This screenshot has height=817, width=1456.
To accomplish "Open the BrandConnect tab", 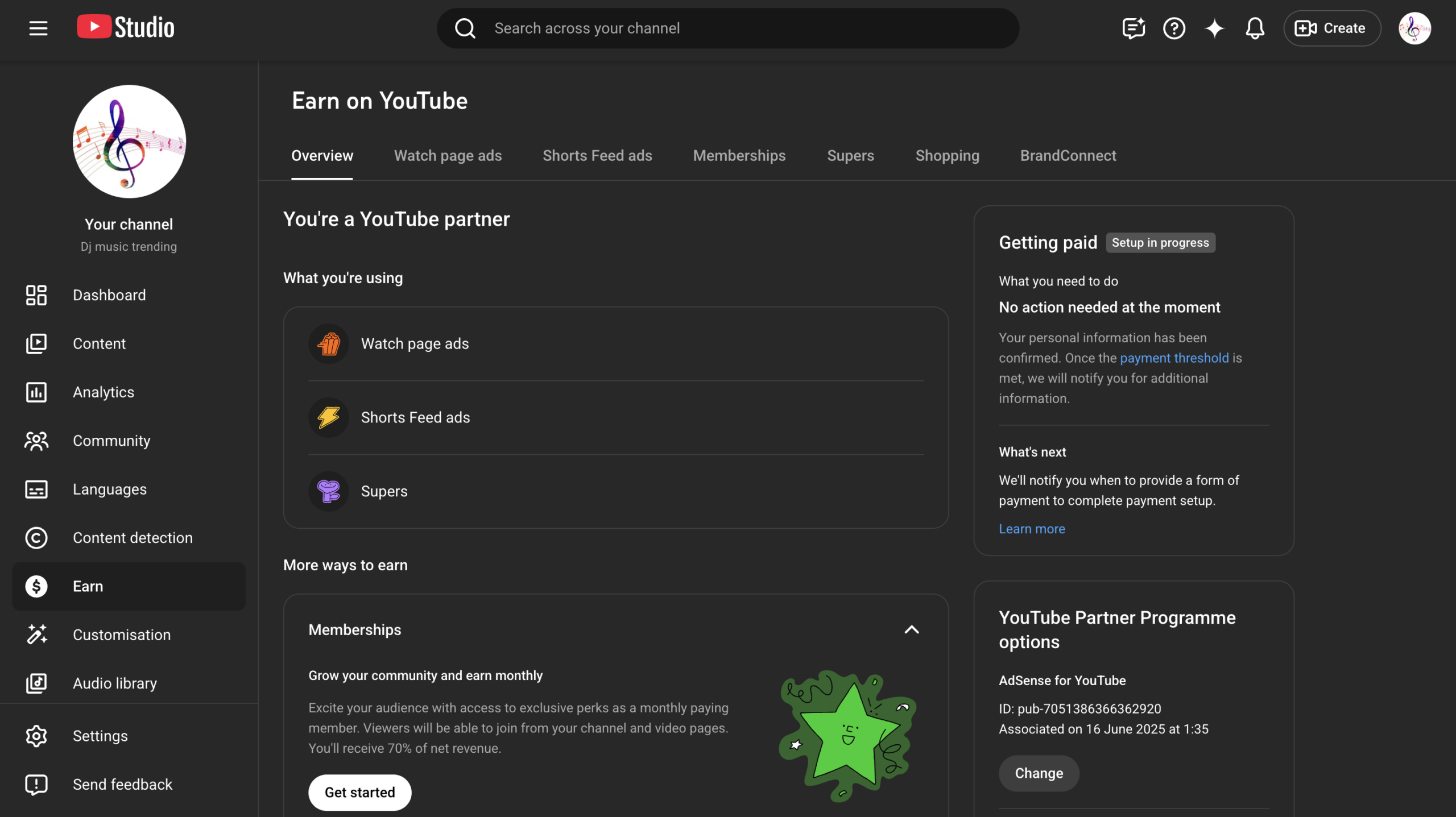I will [1068, 156].
